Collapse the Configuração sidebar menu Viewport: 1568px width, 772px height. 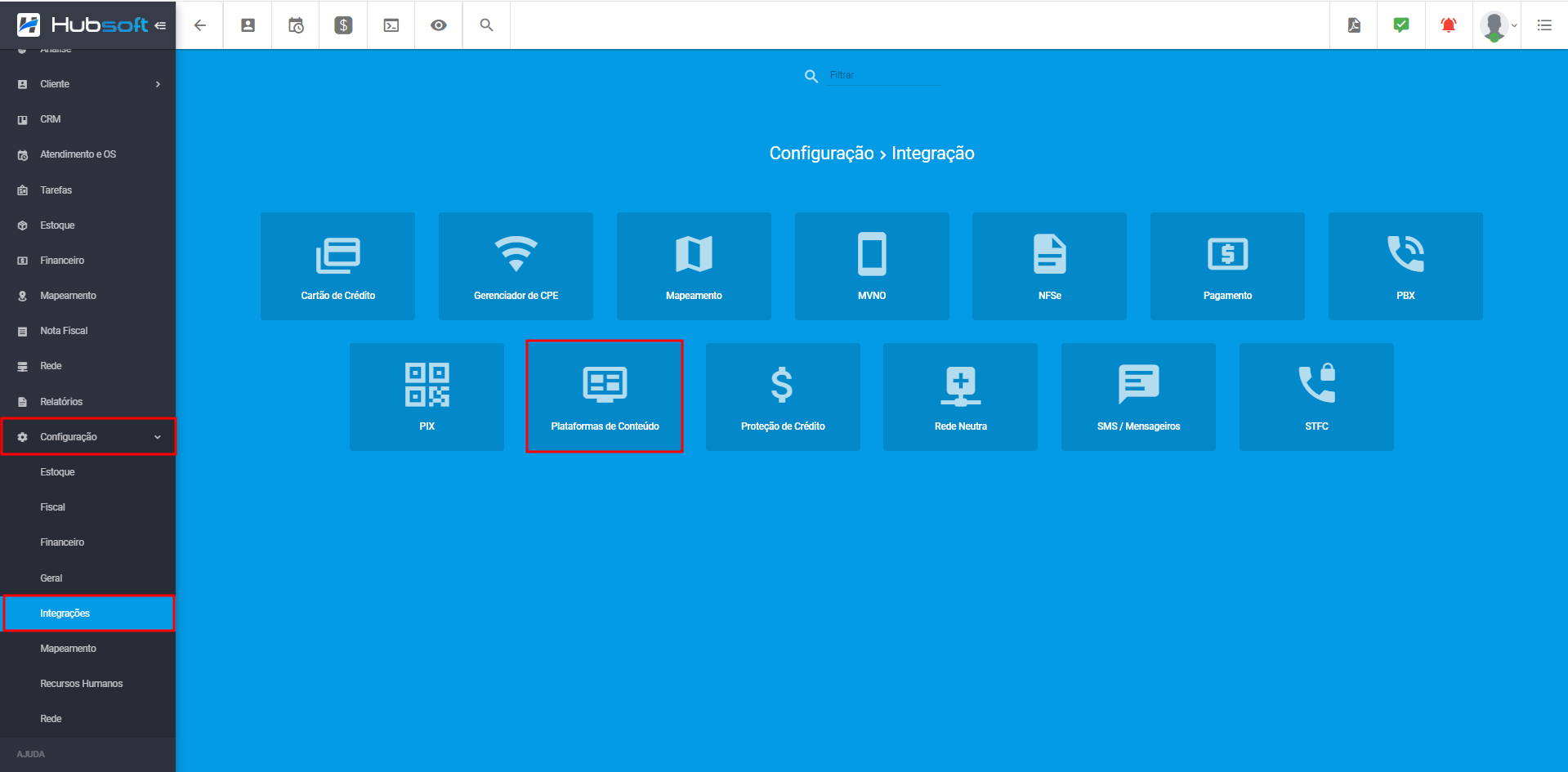88,437
